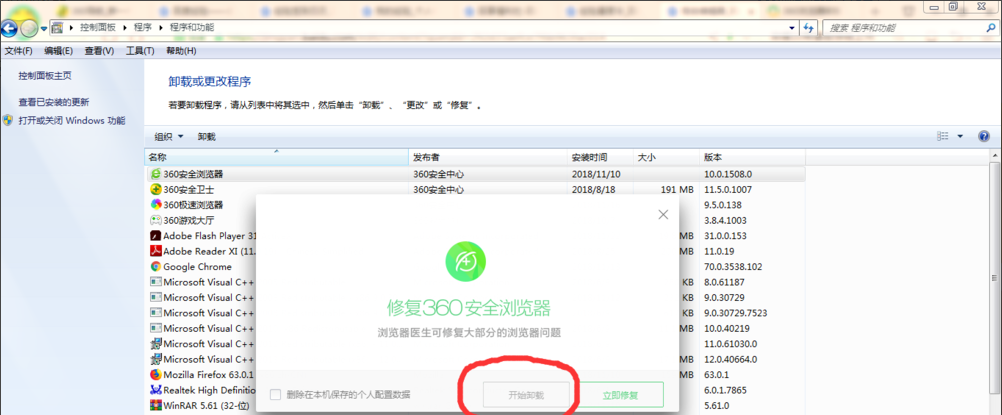
Task: Click the 360安全浏览器 program icon
Action: point(155,174)
